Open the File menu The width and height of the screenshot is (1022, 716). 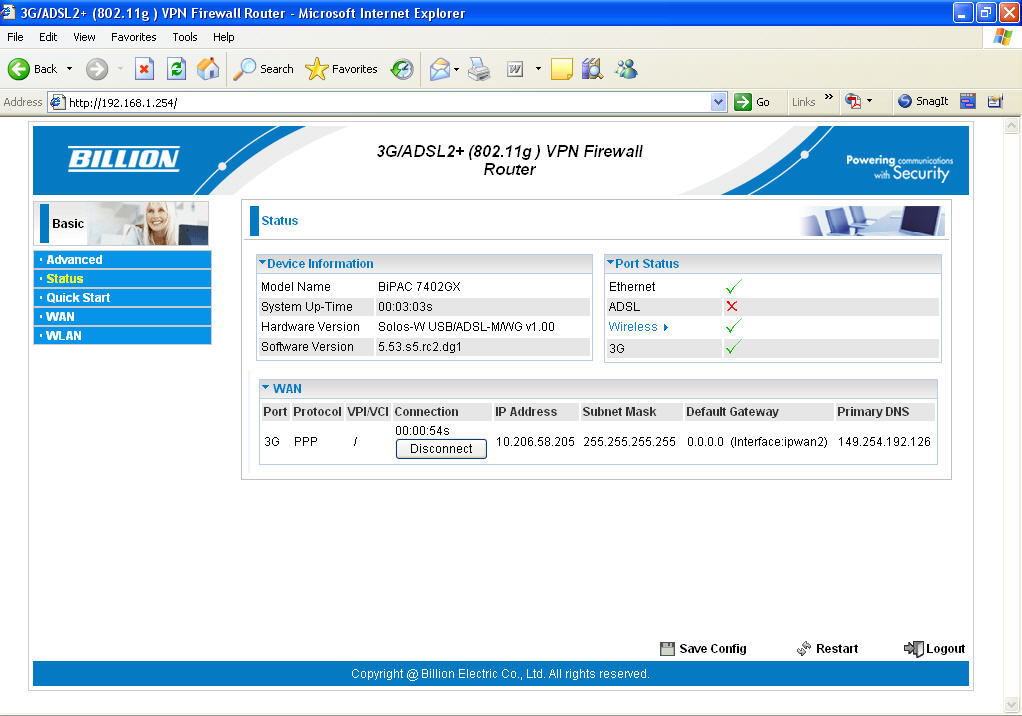coord(15,37)
